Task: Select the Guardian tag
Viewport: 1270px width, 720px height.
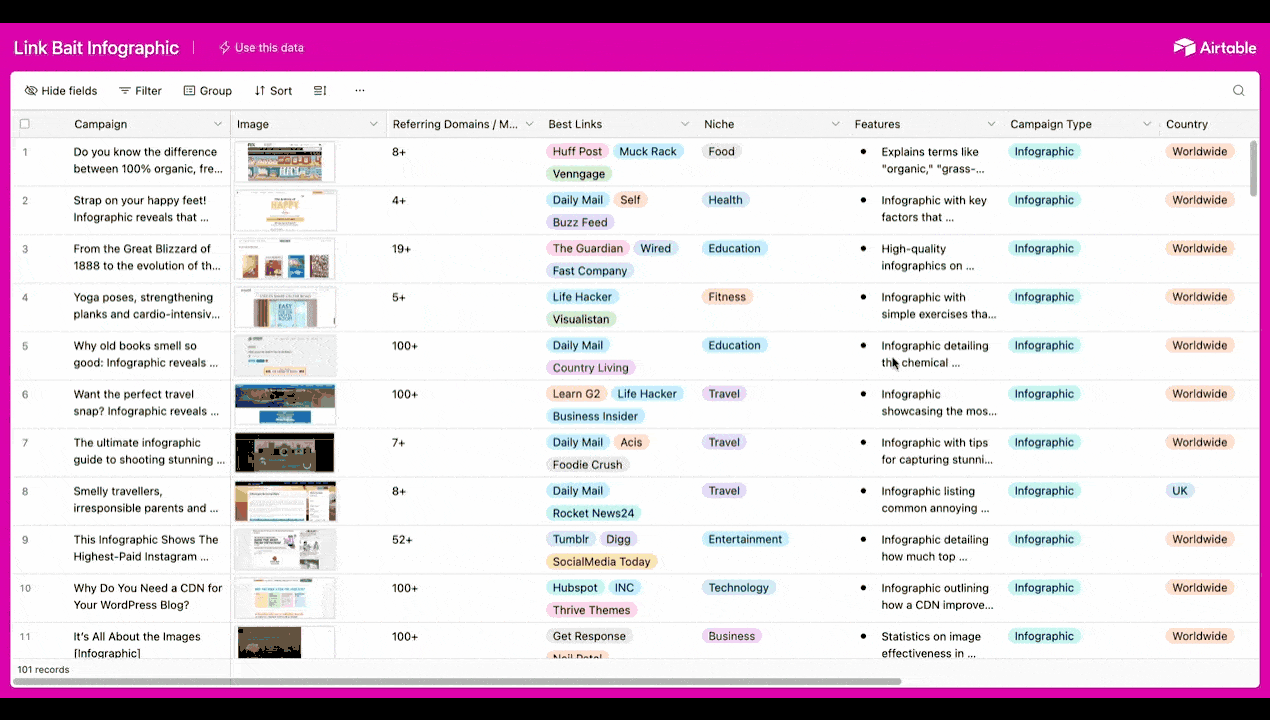Action: coord(588,249)
